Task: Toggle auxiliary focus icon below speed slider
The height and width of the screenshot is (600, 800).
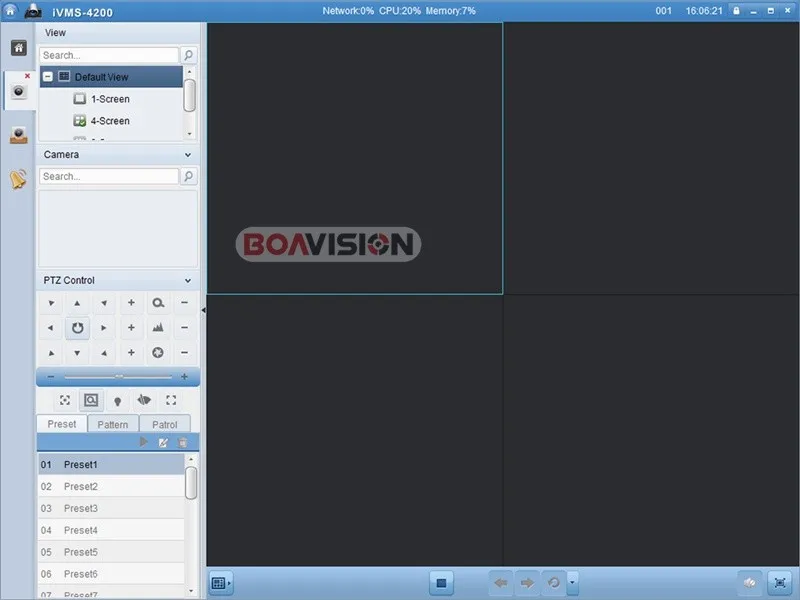Action: point(65,401)
